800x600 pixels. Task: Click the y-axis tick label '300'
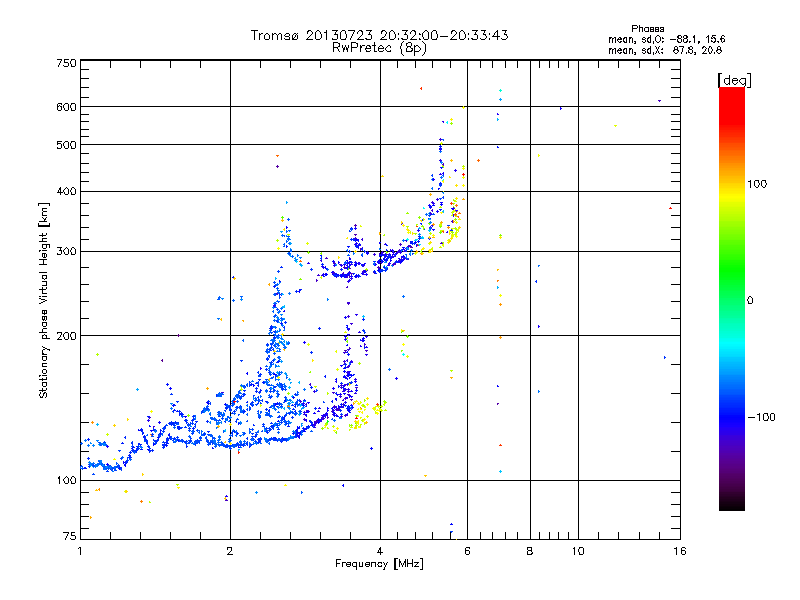point(66,252)
